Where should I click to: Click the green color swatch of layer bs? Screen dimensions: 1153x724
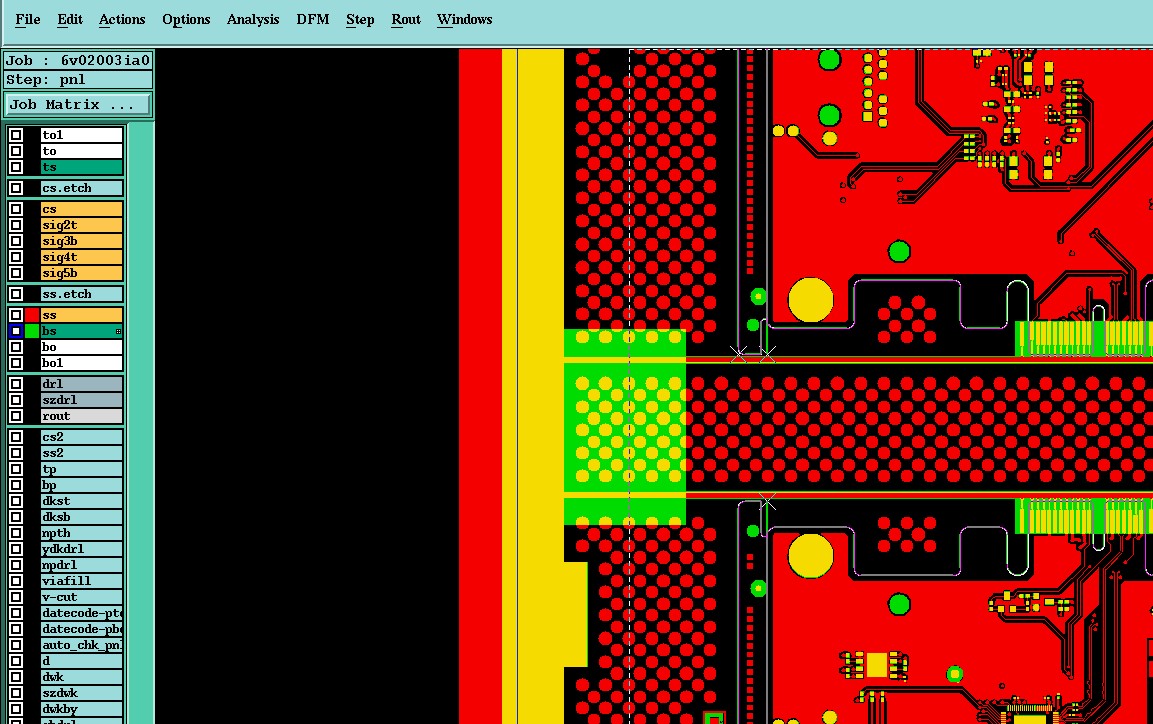coord(32,331)
